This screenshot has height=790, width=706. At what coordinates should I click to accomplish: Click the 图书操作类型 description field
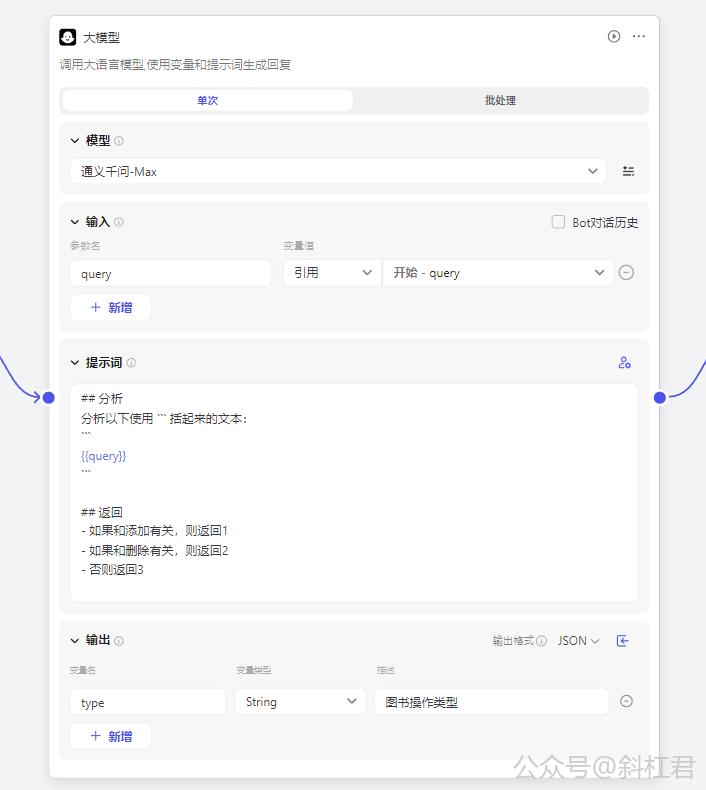click(491, 701)
